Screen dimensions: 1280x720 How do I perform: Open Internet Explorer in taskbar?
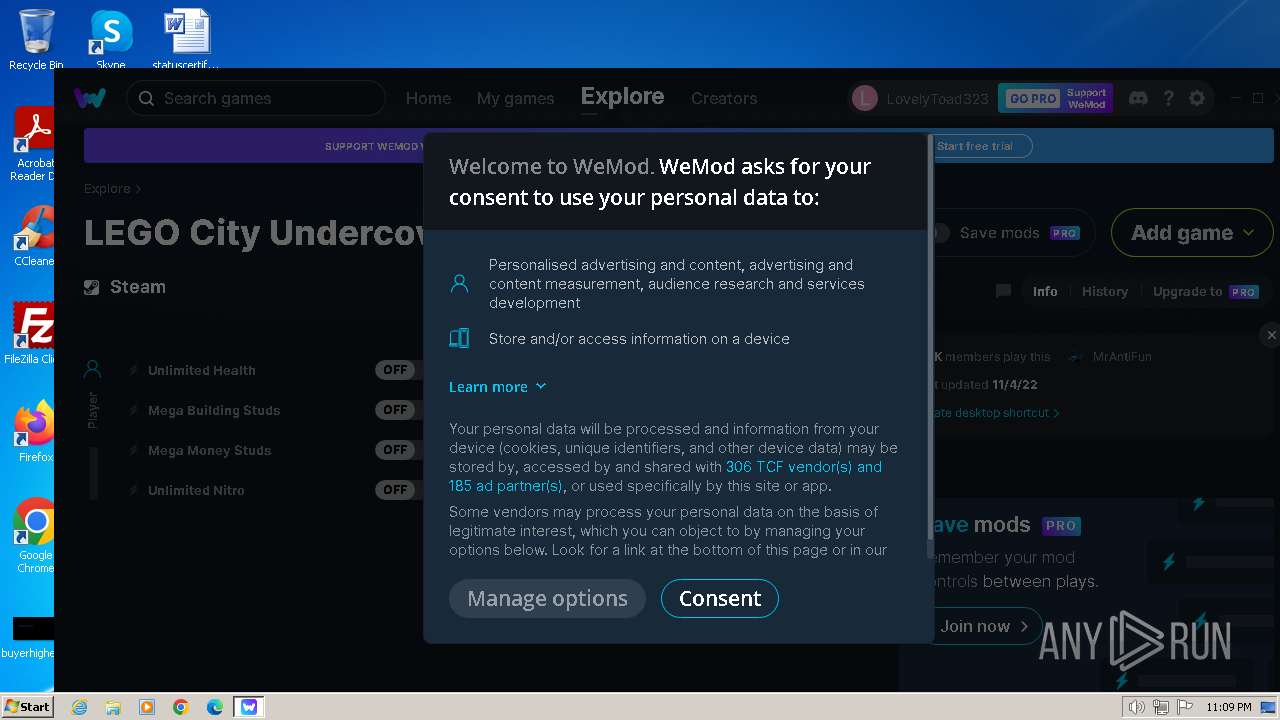79,707
